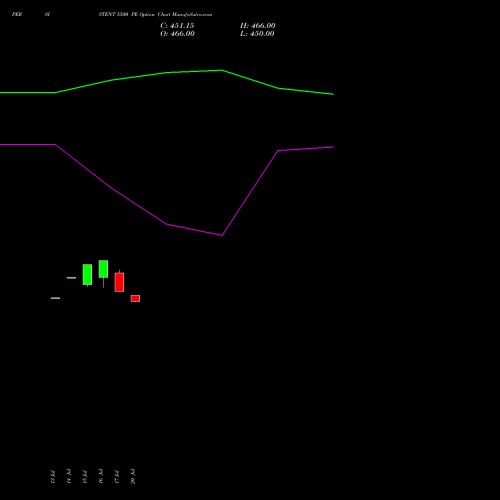This screenshot has height=500, width=500.
Task: Click the PE Option Chart title text
Action: click(156, 14)
